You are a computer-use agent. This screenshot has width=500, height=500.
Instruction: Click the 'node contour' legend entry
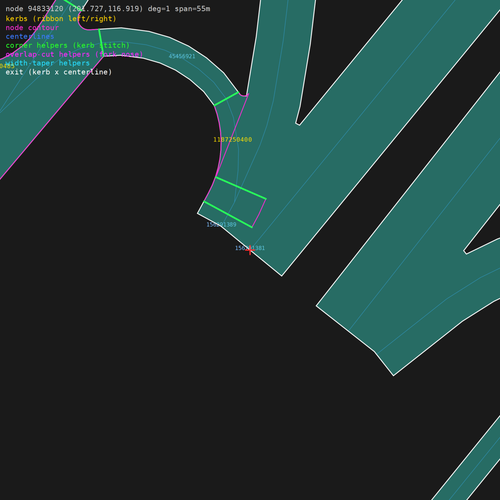click(32, 28)
